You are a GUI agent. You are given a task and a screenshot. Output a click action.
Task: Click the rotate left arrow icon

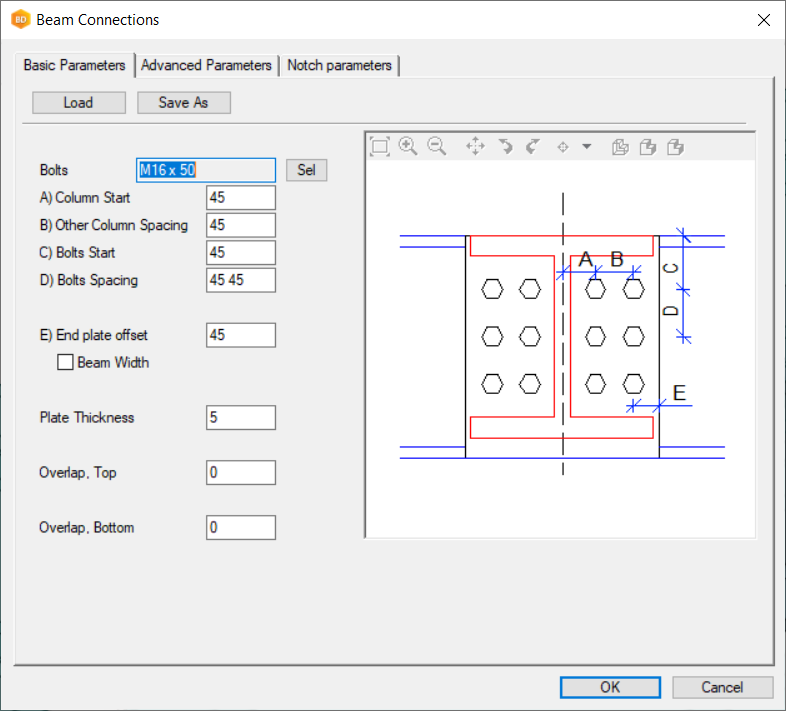[505, 146]
